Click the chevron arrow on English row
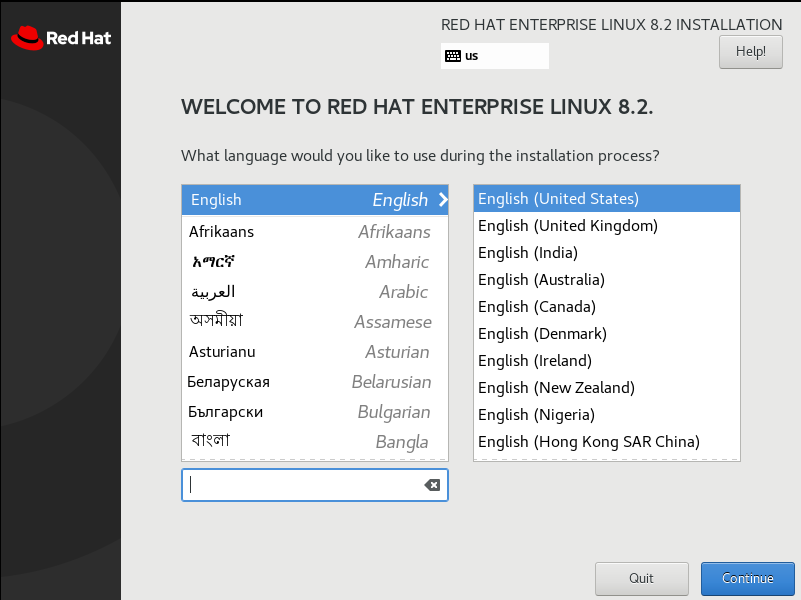 click(x=443, y=200)
